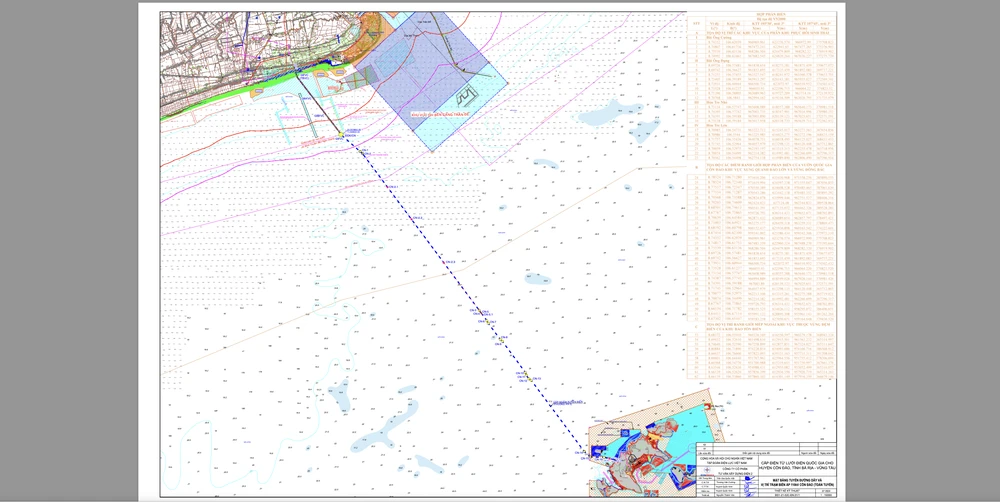Click the dashed blue submarine cable route line
The image size is (1000, 502).
point(450,263)
